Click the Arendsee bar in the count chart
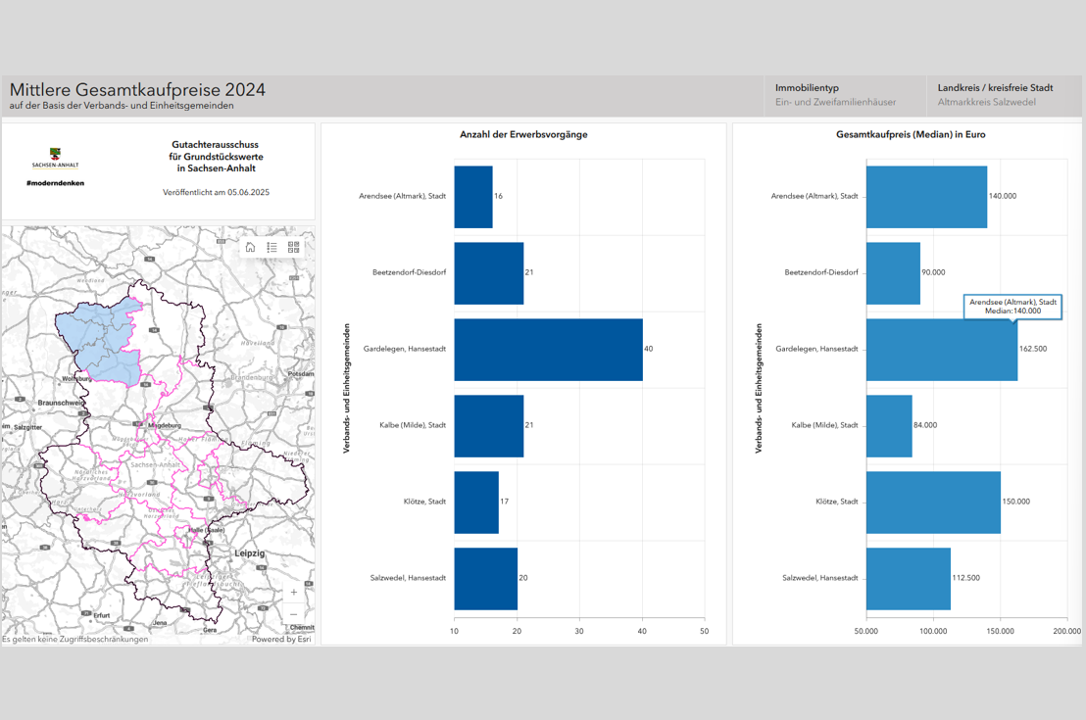1086x720 pixels. point(473,196)
